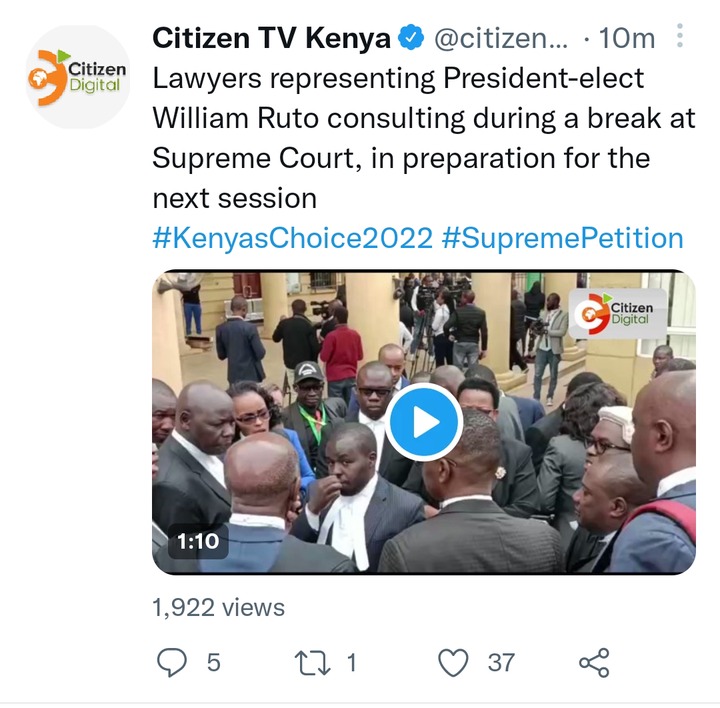Open the reply comment icon

tap(172, 663)
